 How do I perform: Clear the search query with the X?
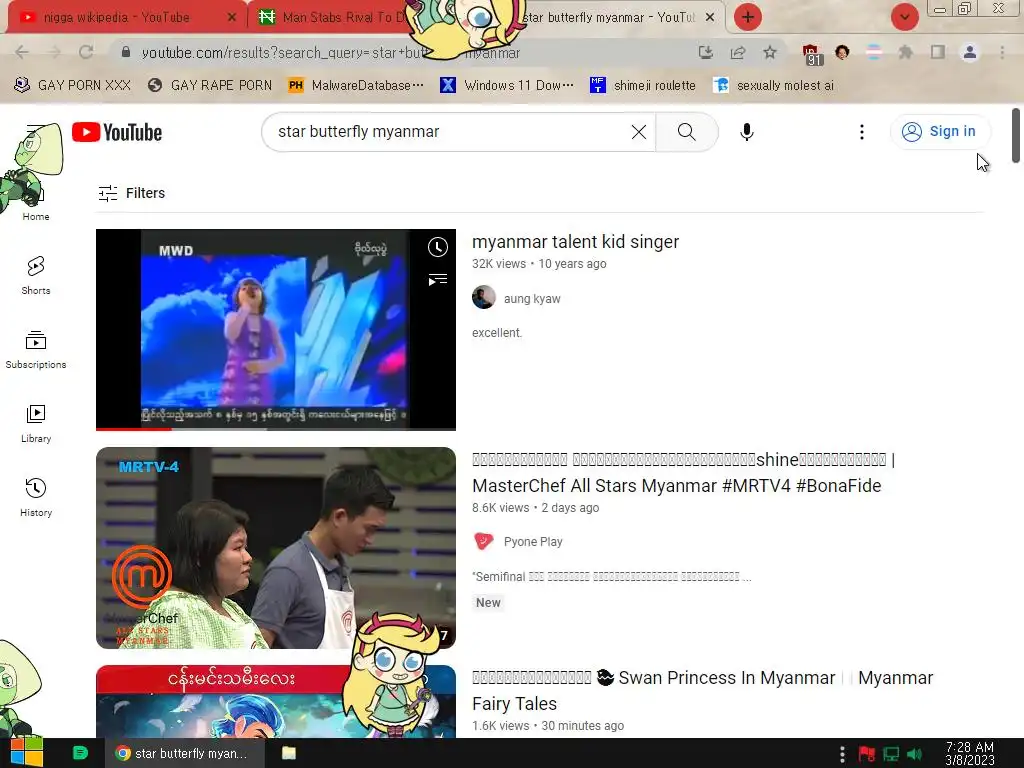click(639, 132)
